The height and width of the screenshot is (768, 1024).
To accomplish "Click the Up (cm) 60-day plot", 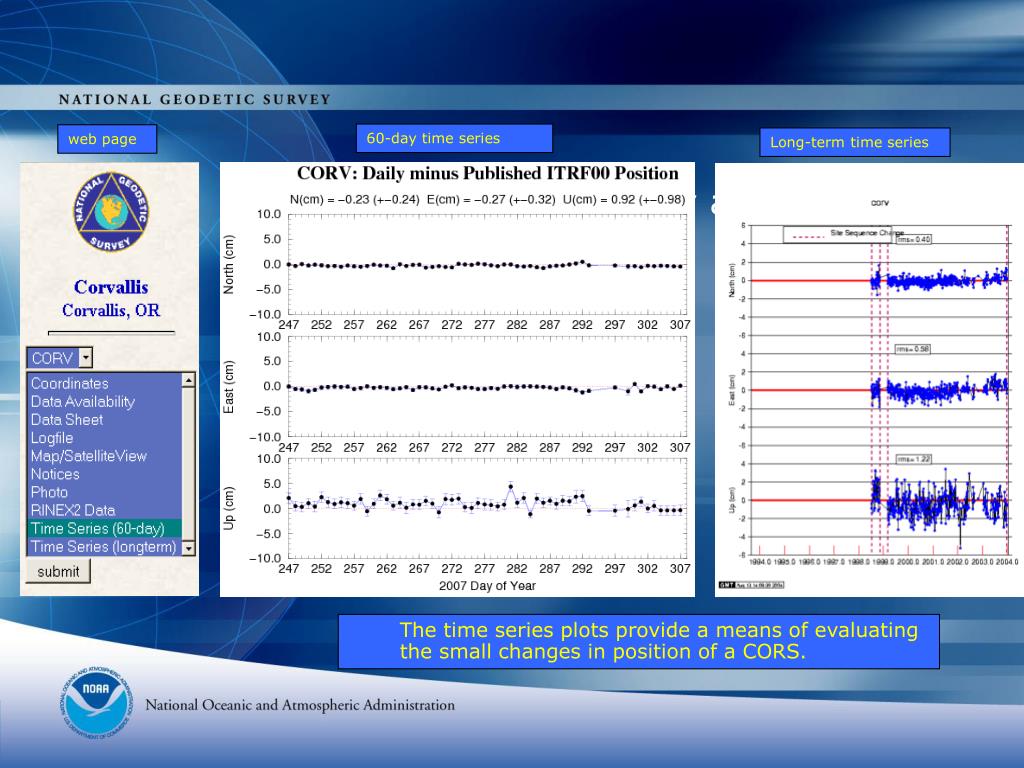I will 487,509.
